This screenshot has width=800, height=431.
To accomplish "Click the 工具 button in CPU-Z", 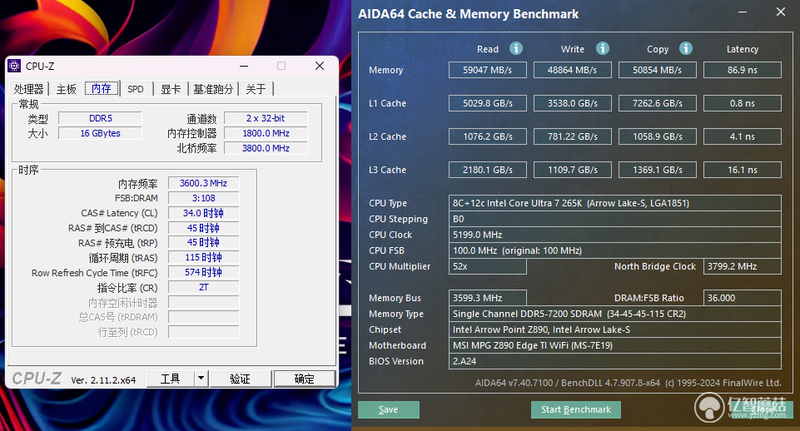I will (170, 378).
